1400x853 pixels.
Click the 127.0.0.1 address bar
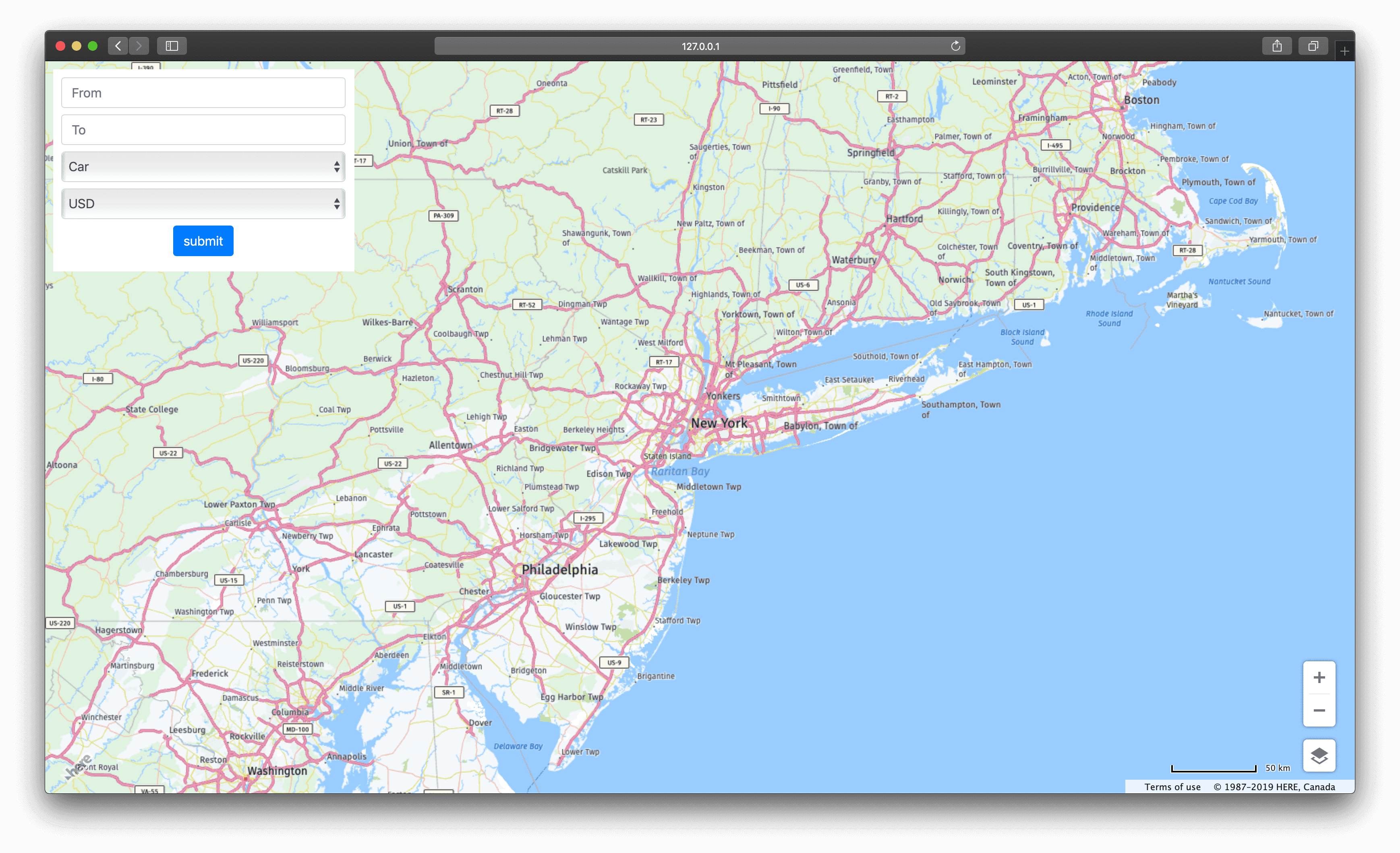pyautogui.click(x=700, y=46)
